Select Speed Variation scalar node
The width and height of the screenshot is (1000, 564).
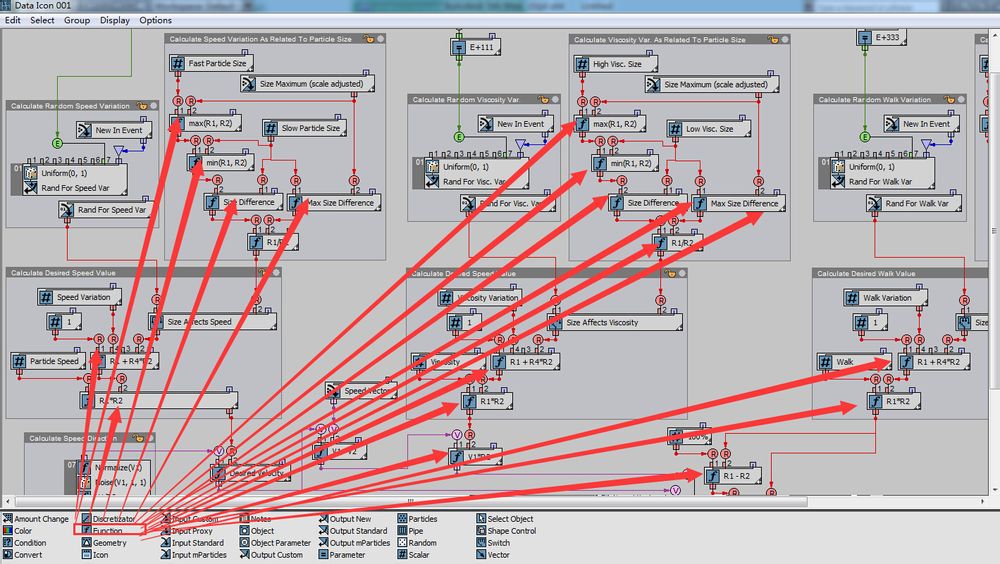point(79,297)
